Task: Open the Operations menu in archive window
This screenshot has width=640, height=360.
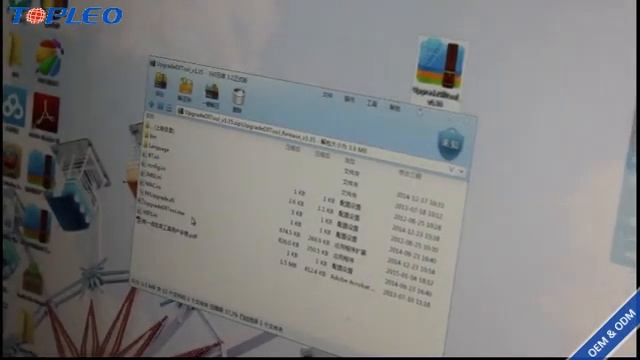Action: pyautogui.click(x=349, y=99)
